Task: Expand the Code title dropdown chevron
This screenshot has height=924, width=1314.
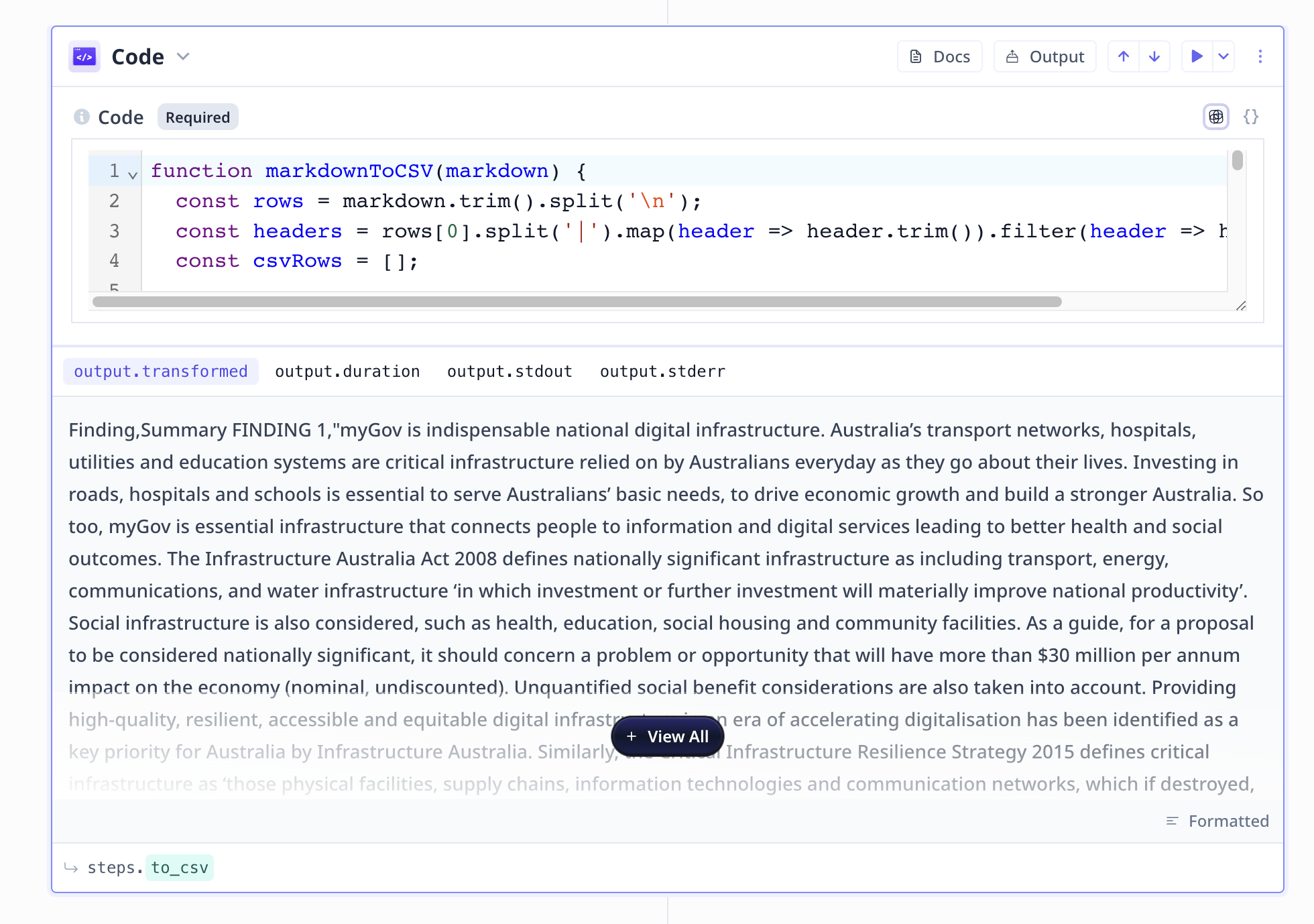Action: [x=183, y=56]
